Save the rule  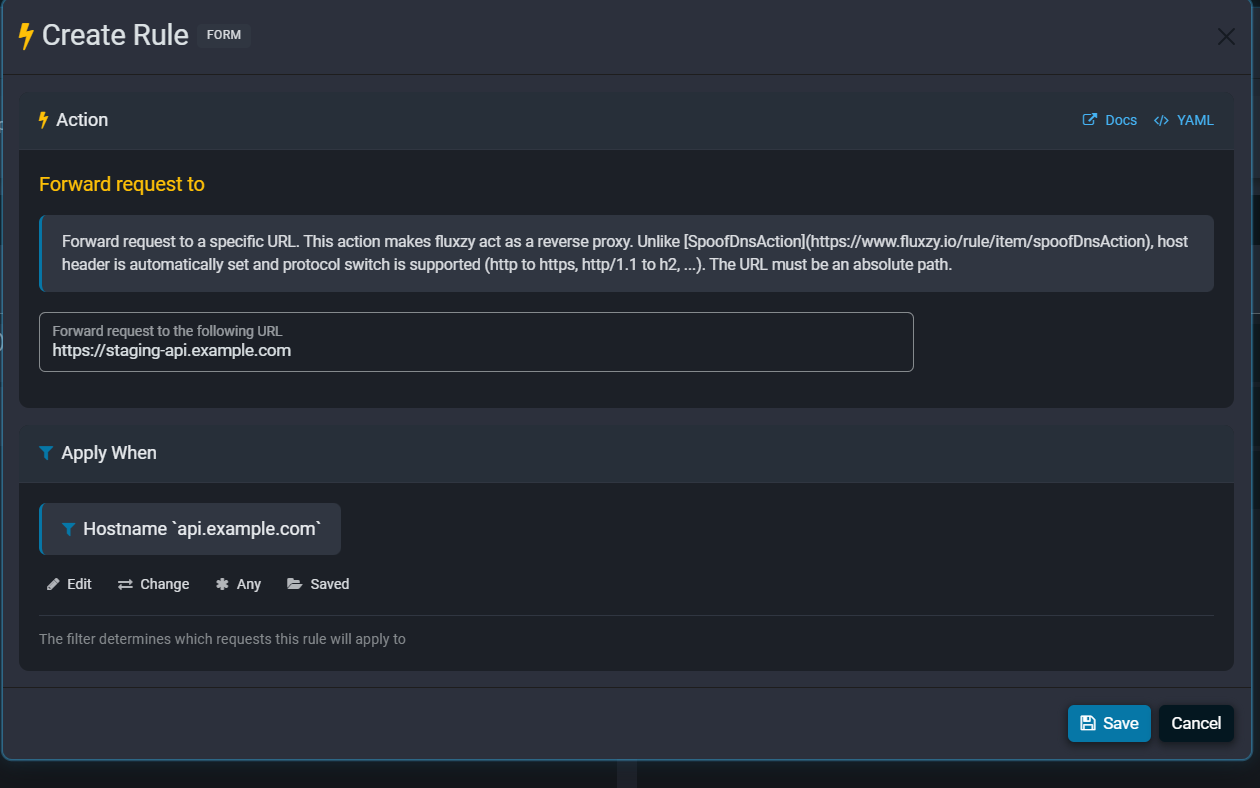coord(1109,723)
